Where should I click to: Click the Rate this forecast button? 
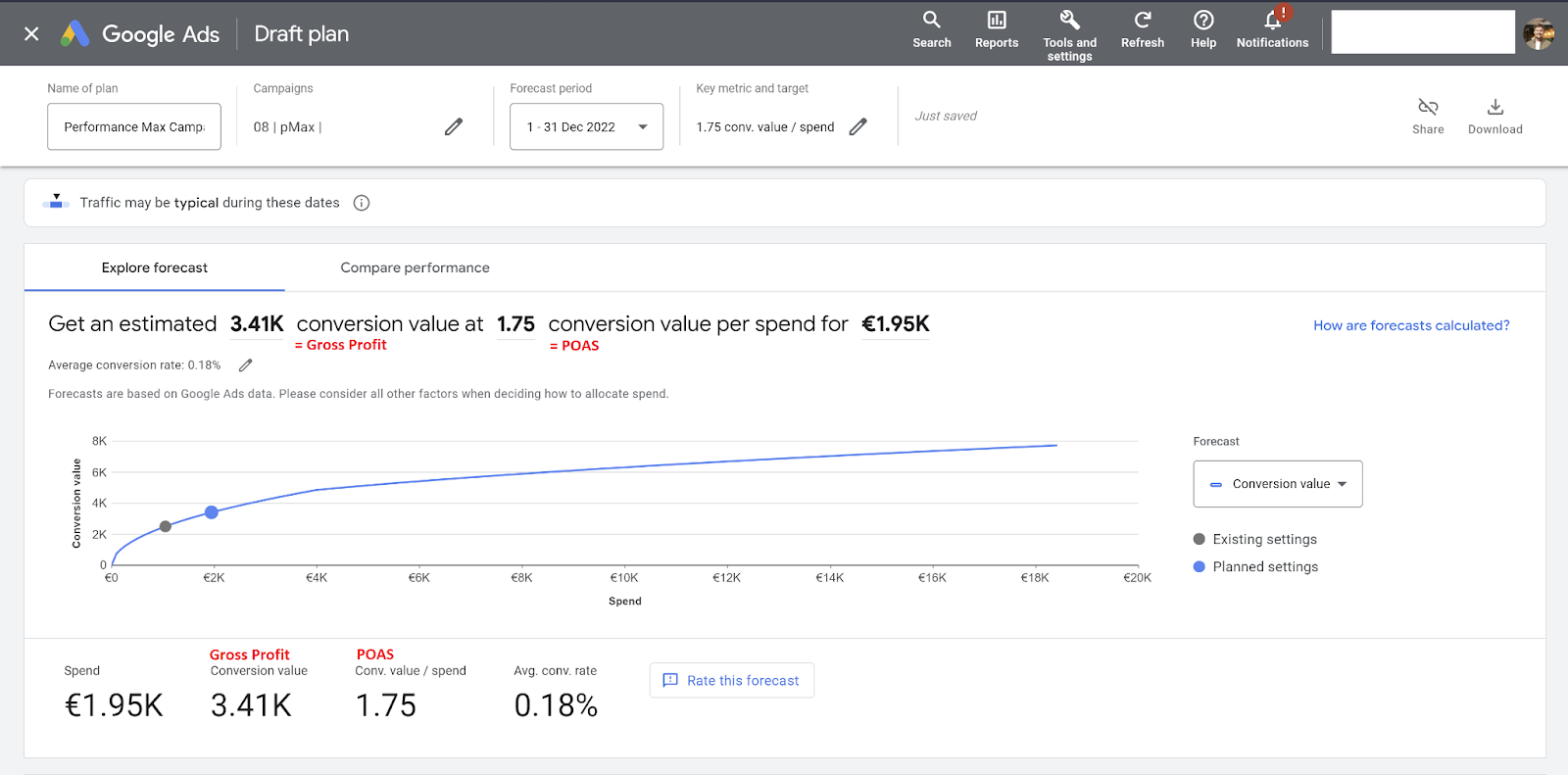click(731, 680)
